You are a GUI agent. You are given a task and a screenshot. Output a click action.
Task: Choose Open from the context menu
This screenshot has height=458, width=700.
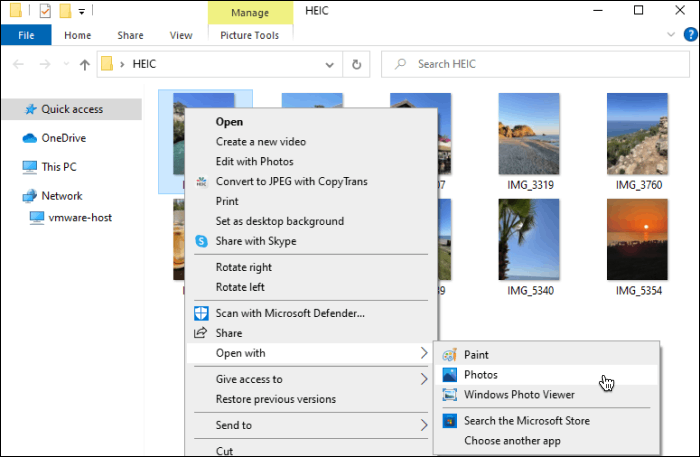pyautogui.click(x=311, y=122)
